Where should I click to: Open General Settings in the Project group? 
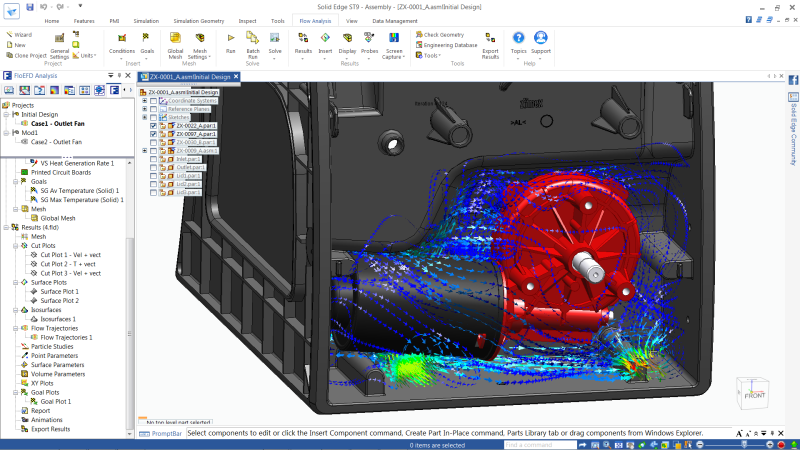pos(59,46)
